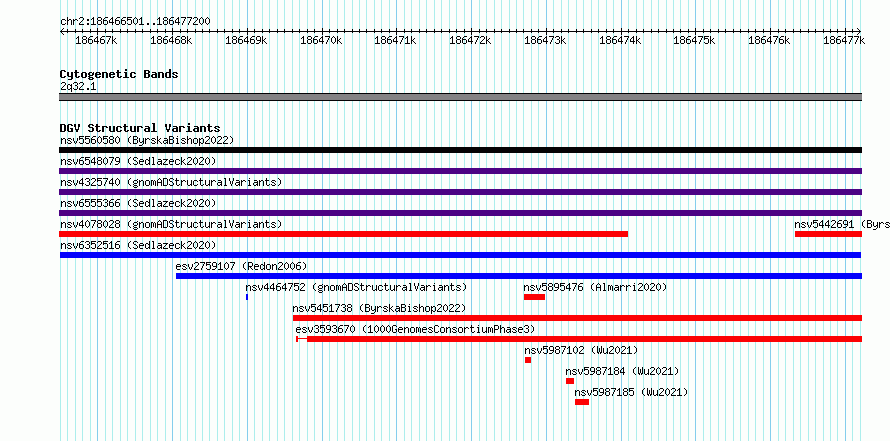This screenshot has height=441, width=890.
Task: Click ruler tick label 186469k
Action: (246, 40)
